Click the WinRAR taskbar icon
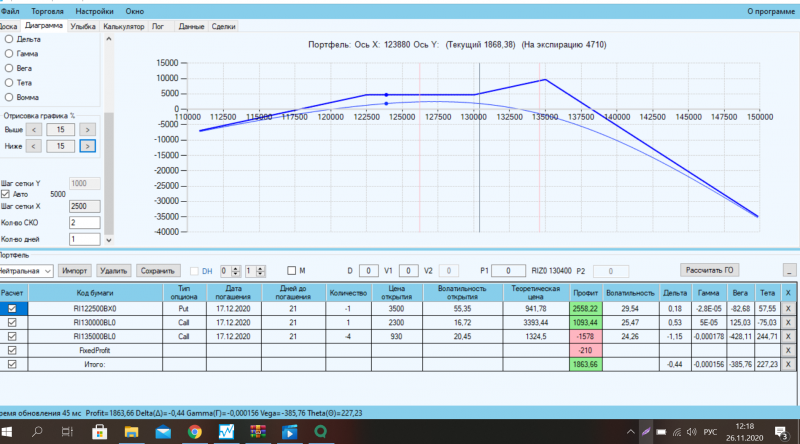The image size is (800, 444). tap(258, 432)
